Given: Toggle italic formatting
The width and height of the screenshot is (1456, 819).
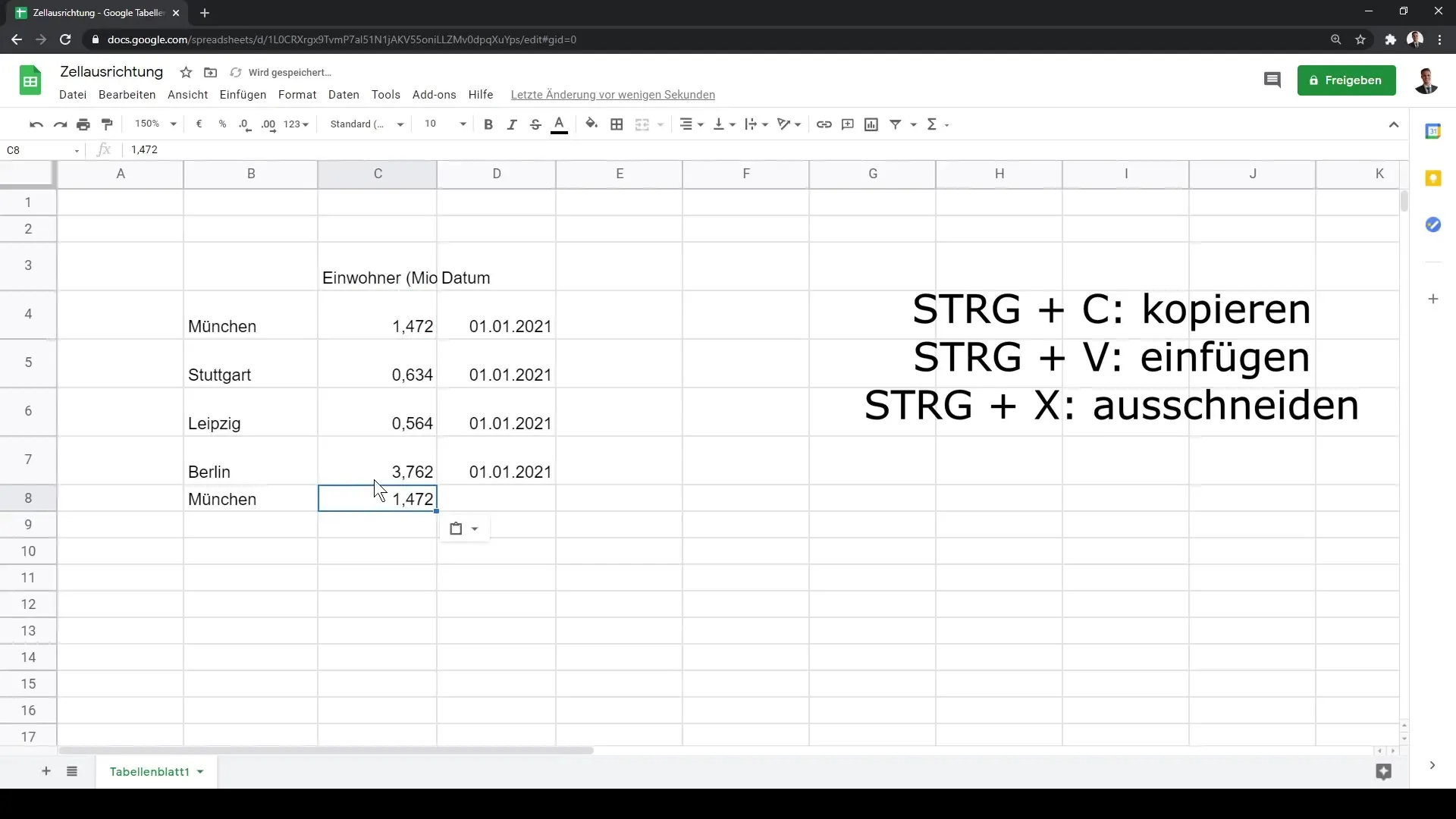Looking at the screenshot, I should [x=512, y=124].
